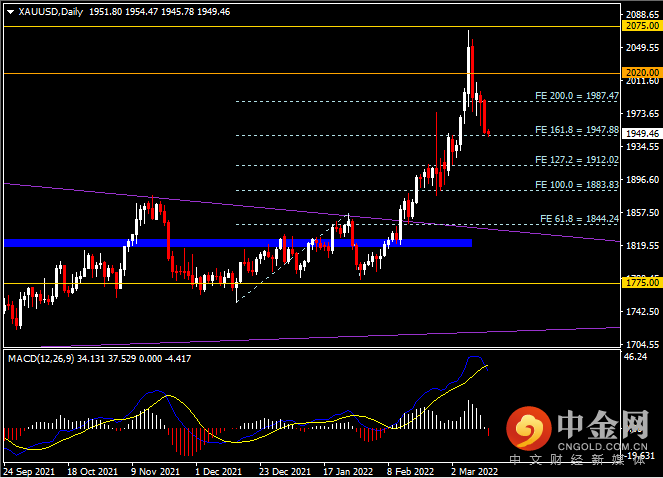Select the 2020.00 orange price label

click(x=642, y=72)
